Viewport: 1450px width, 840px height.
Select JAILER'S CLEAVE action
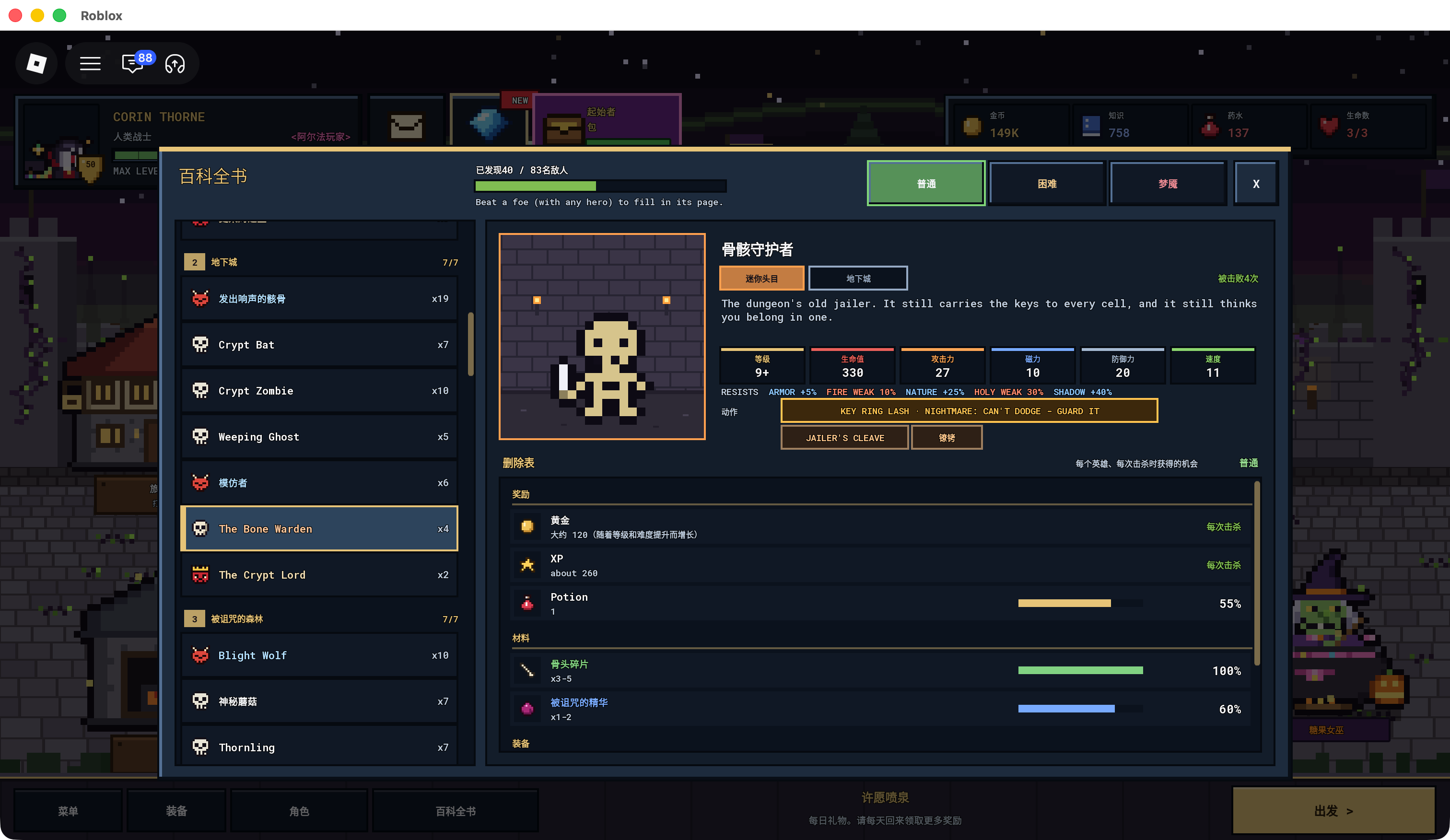845,438
